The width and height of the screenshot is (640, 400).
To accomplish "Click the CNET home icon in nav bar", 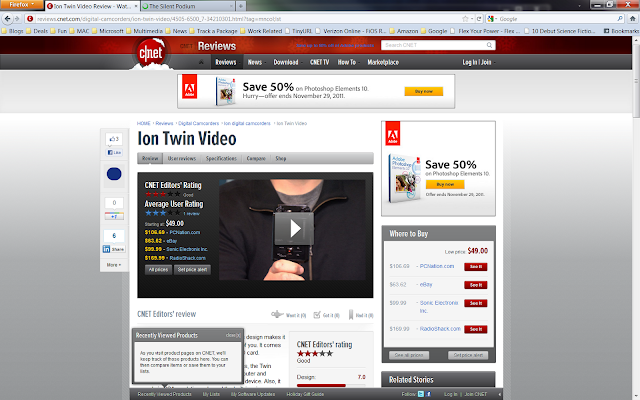I will tap(201, 62).
